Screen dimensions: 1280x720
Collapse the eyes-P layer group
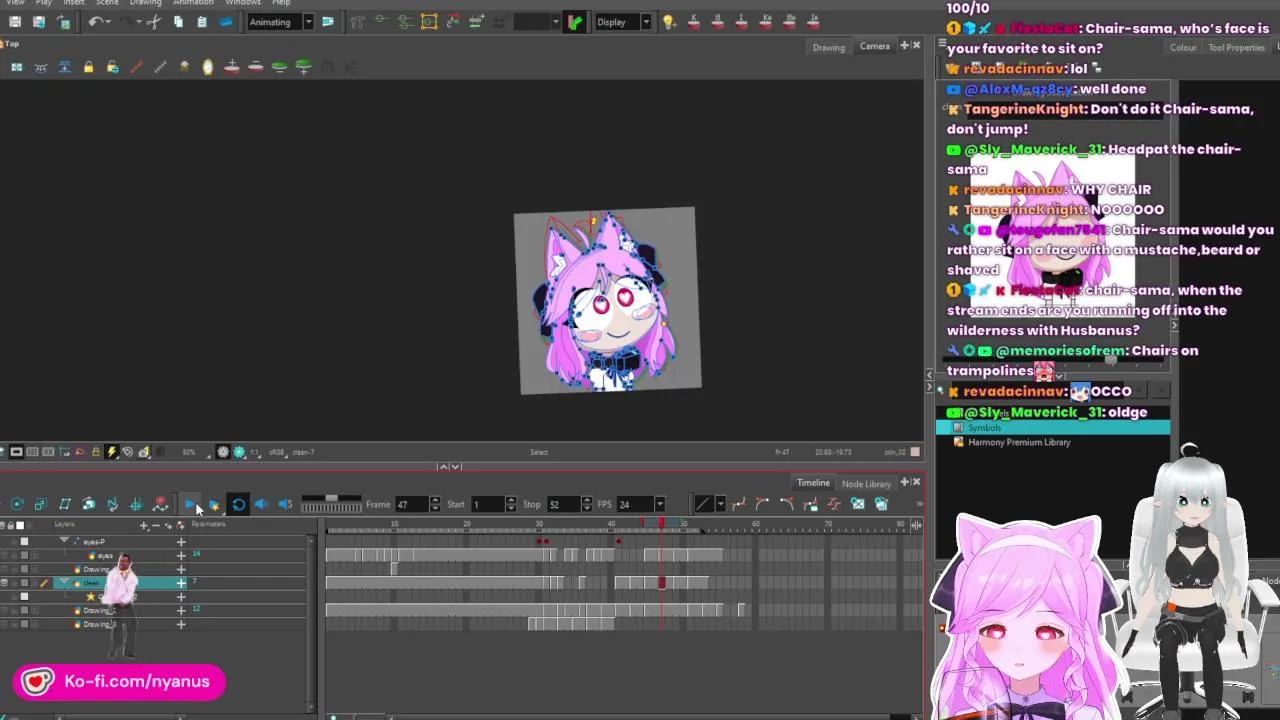click(65, 541)
